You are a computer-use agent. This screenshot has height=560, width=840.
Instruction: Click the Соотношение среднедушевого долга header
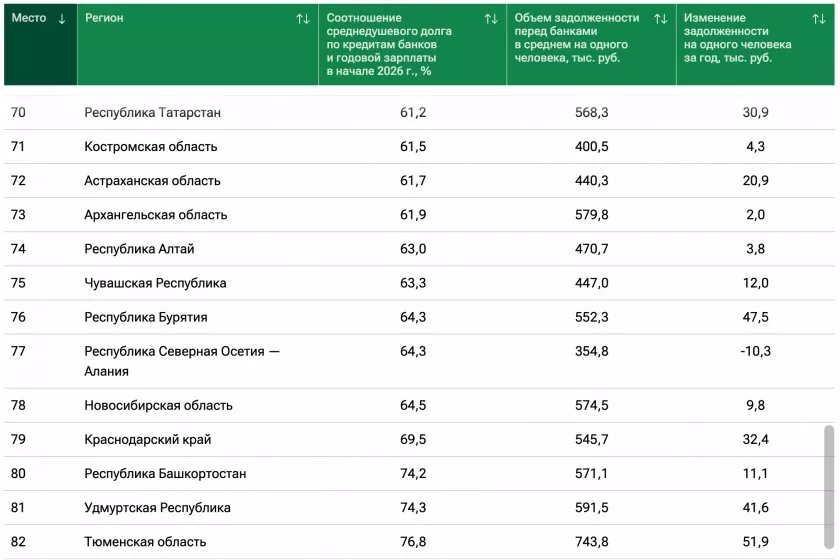point(389,45)
